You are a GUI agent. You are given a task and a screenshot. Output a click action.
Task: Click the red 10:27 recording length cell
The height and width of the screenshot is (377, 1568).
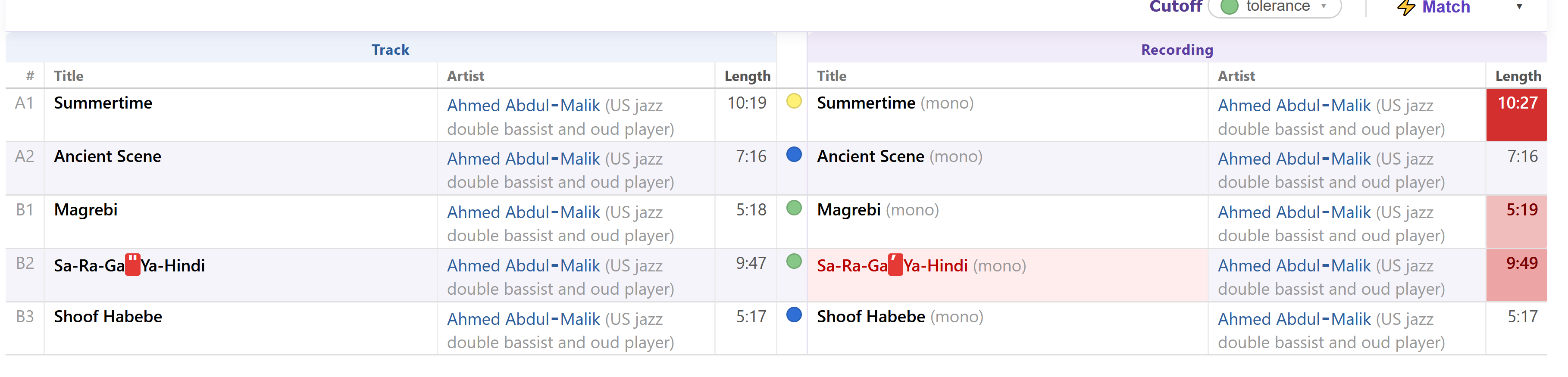[1516, 115]
